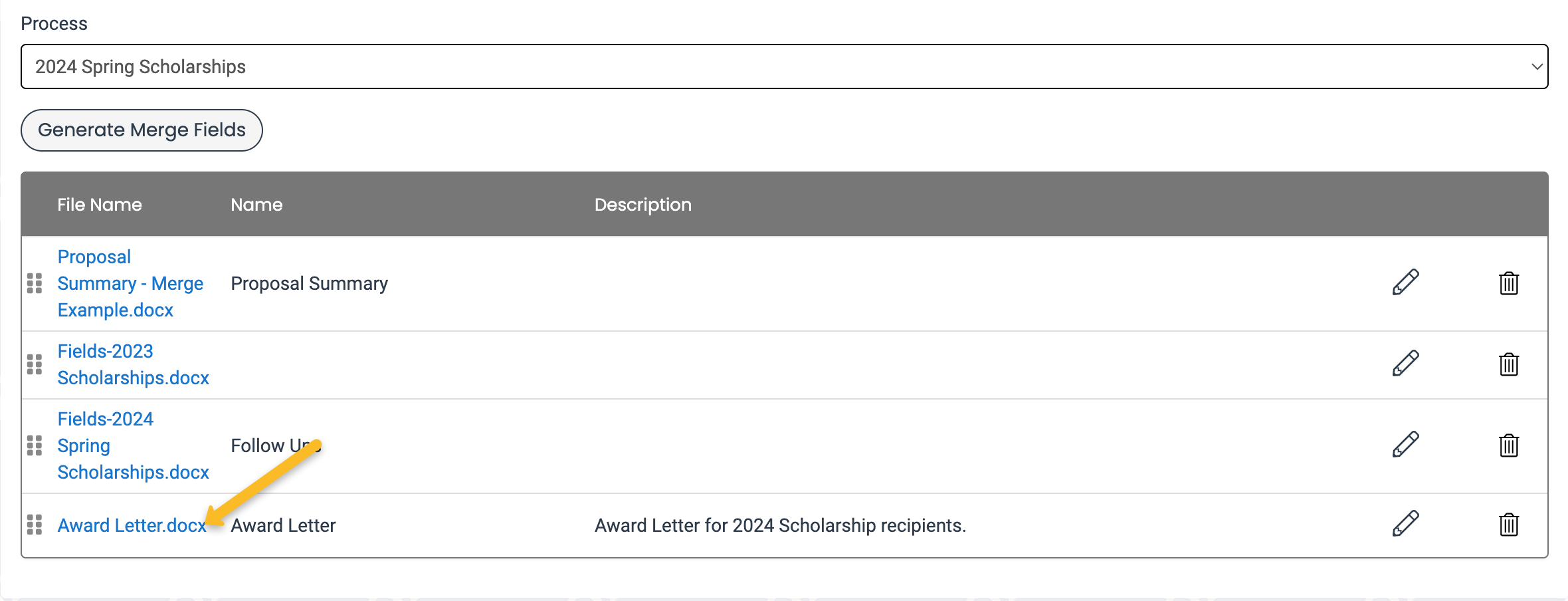This screenshot has width=1568, height=601.
Task: Click drag handle beside Fields-2024 Spring Scholarships.docx
Action: 35,445
